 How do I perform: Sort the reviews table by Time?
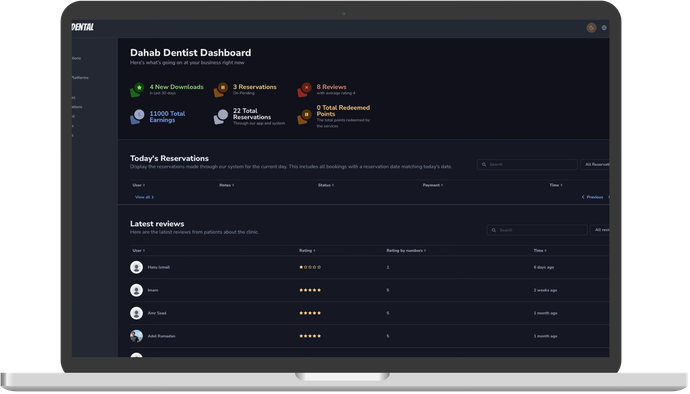(540, 251)
